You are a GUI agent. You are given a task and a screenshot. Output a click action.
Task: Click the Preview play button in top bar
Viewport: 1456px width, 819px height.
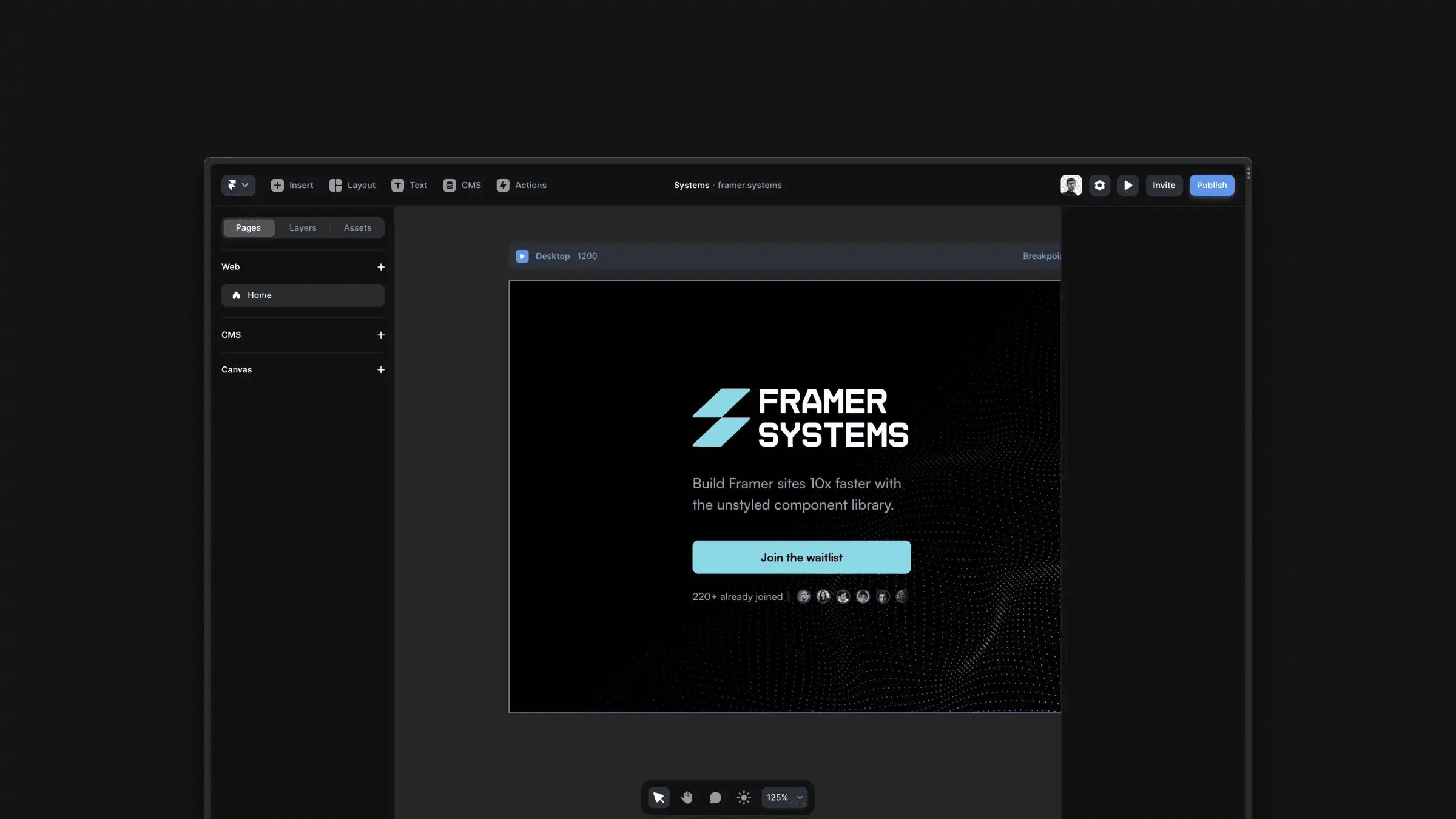[1128, 185]
